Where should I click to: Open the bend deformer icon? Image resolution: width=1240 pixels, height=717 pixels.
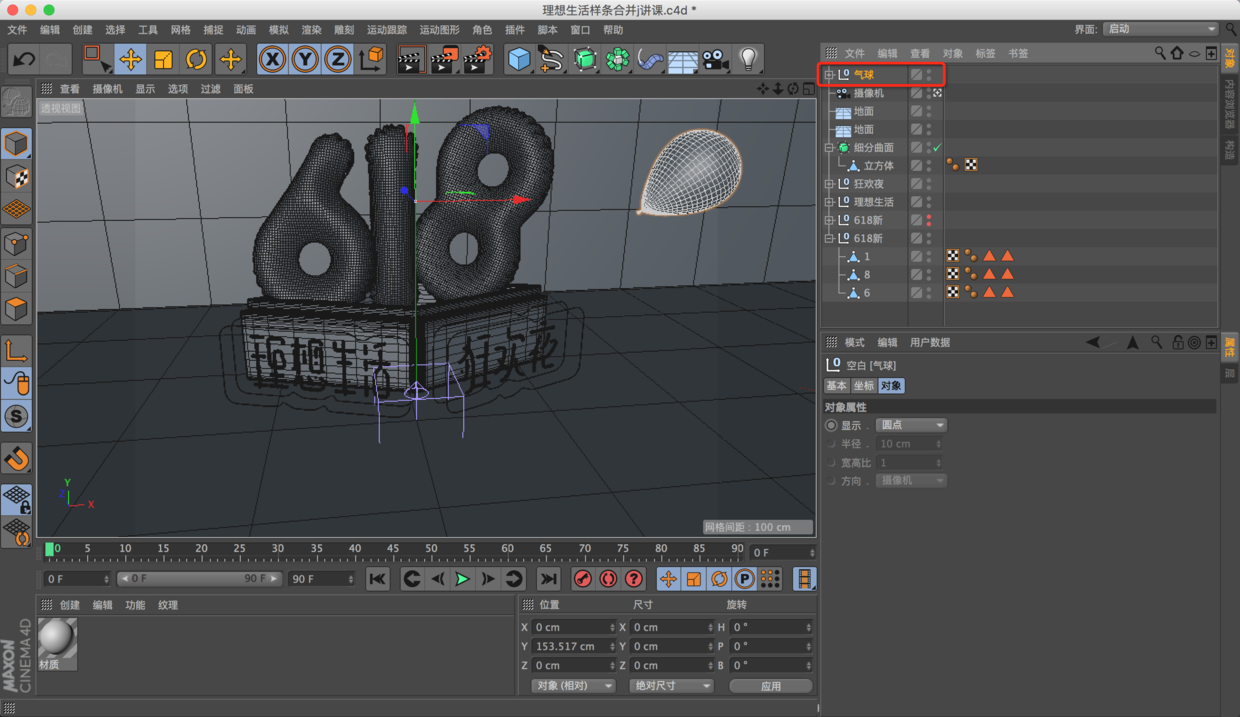[x=650, y=59]
